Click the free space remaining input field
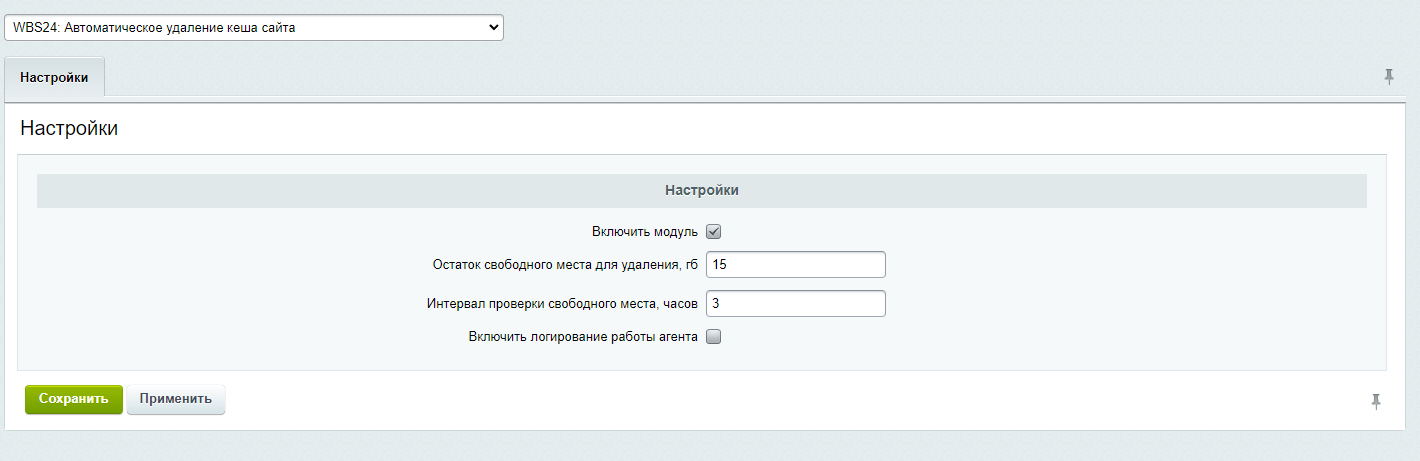 click(795, 265)
